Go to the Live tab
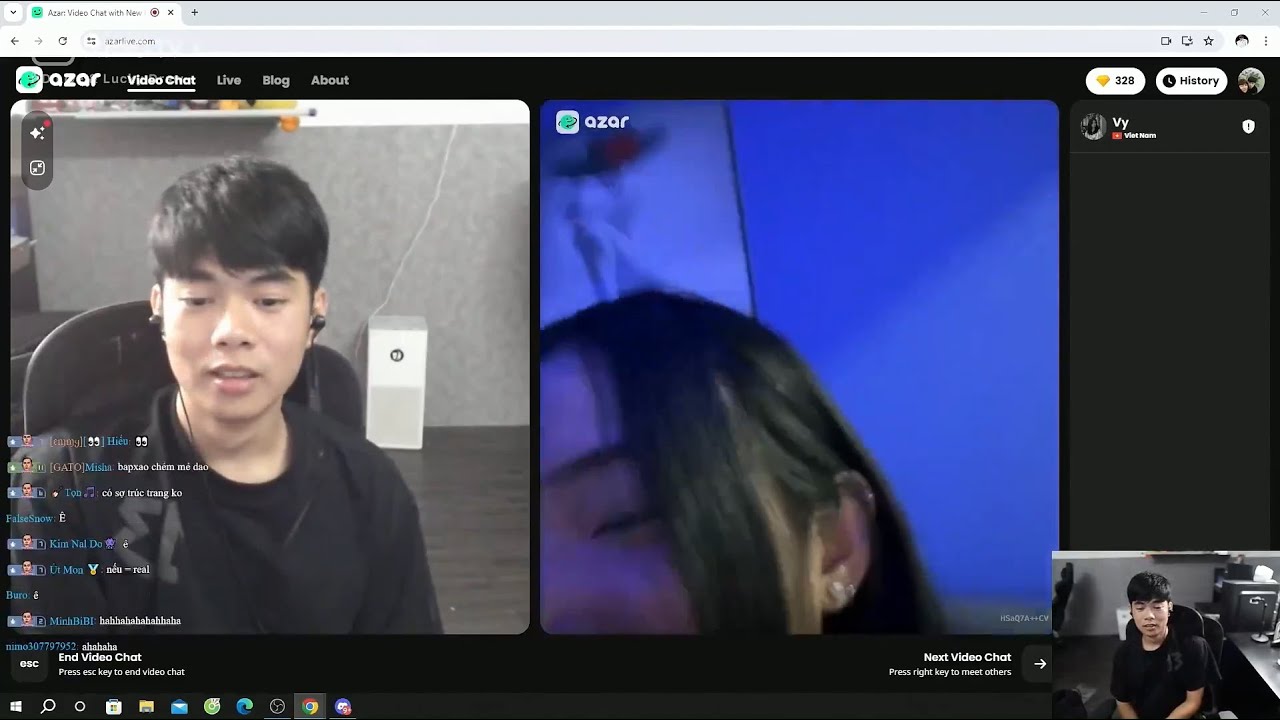 click(229, 80)
